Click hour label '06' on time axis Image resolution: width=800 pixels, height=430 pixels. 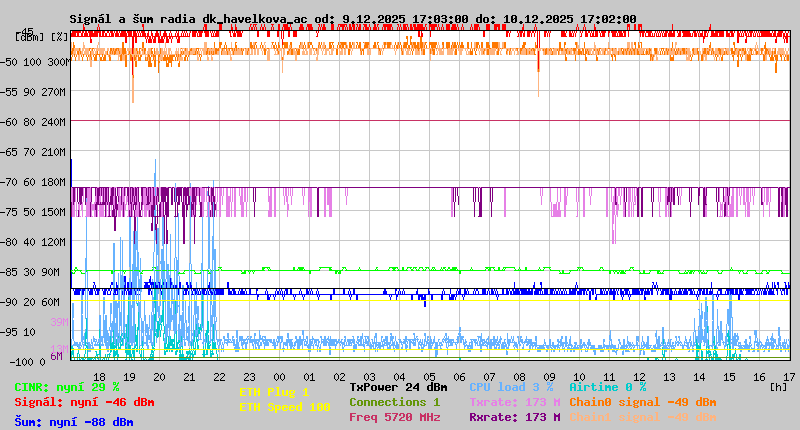click(459, 377)
